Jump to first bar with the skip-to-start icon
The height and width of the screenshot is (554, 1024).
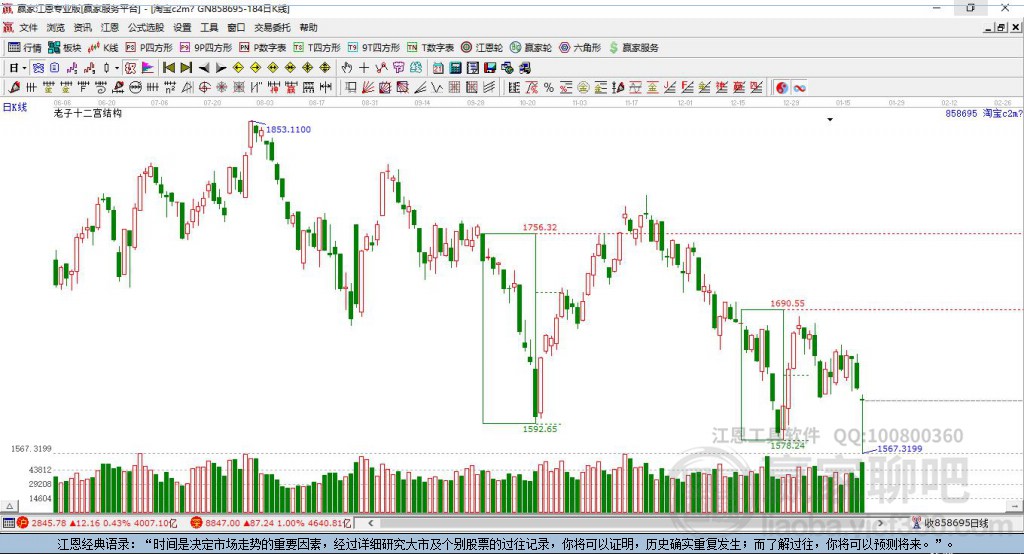(169, 68)
